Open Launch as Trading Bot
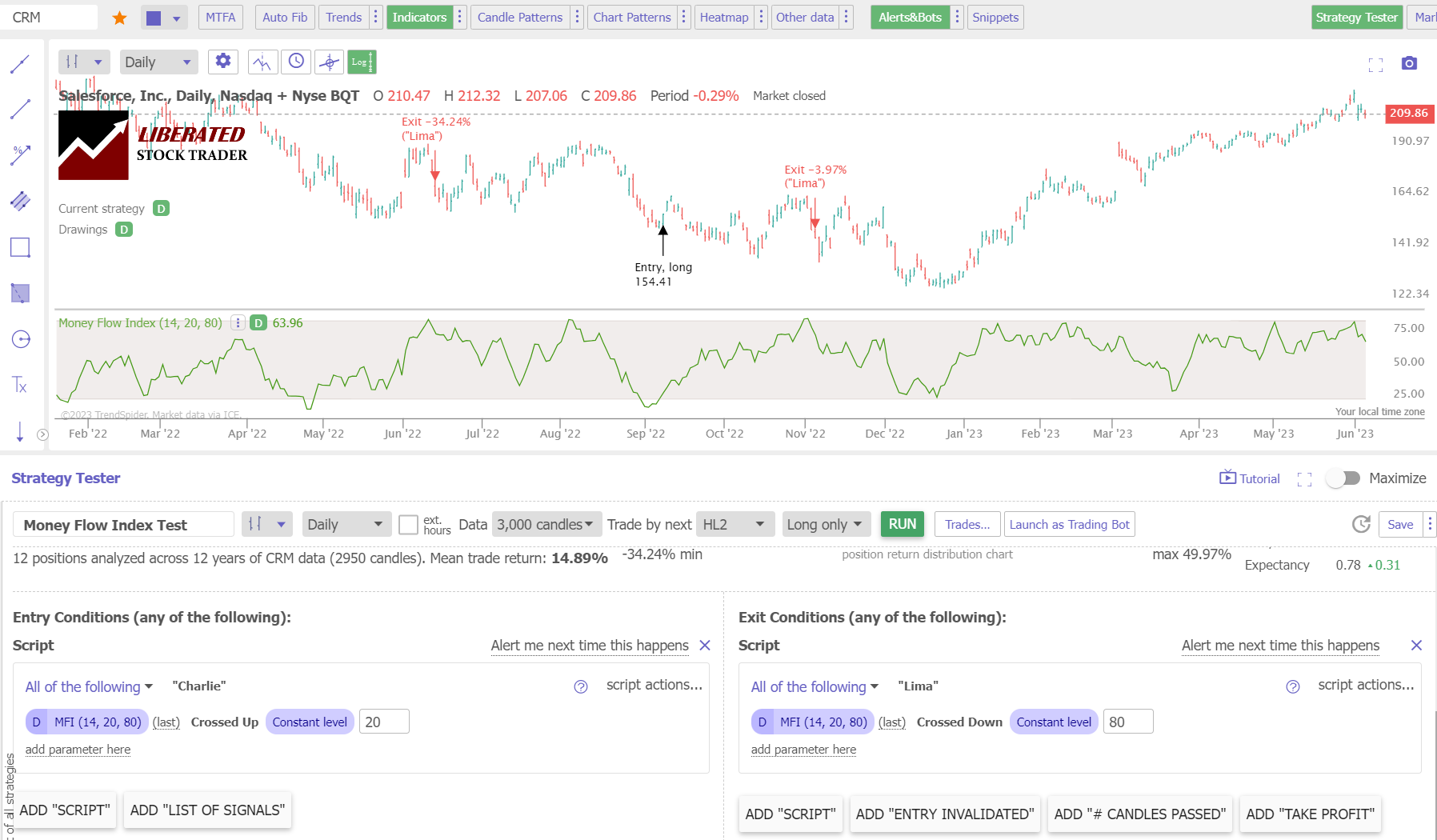Image resolution: width=1437 pixels, height=840 pixels. (x=1069, y=524)
